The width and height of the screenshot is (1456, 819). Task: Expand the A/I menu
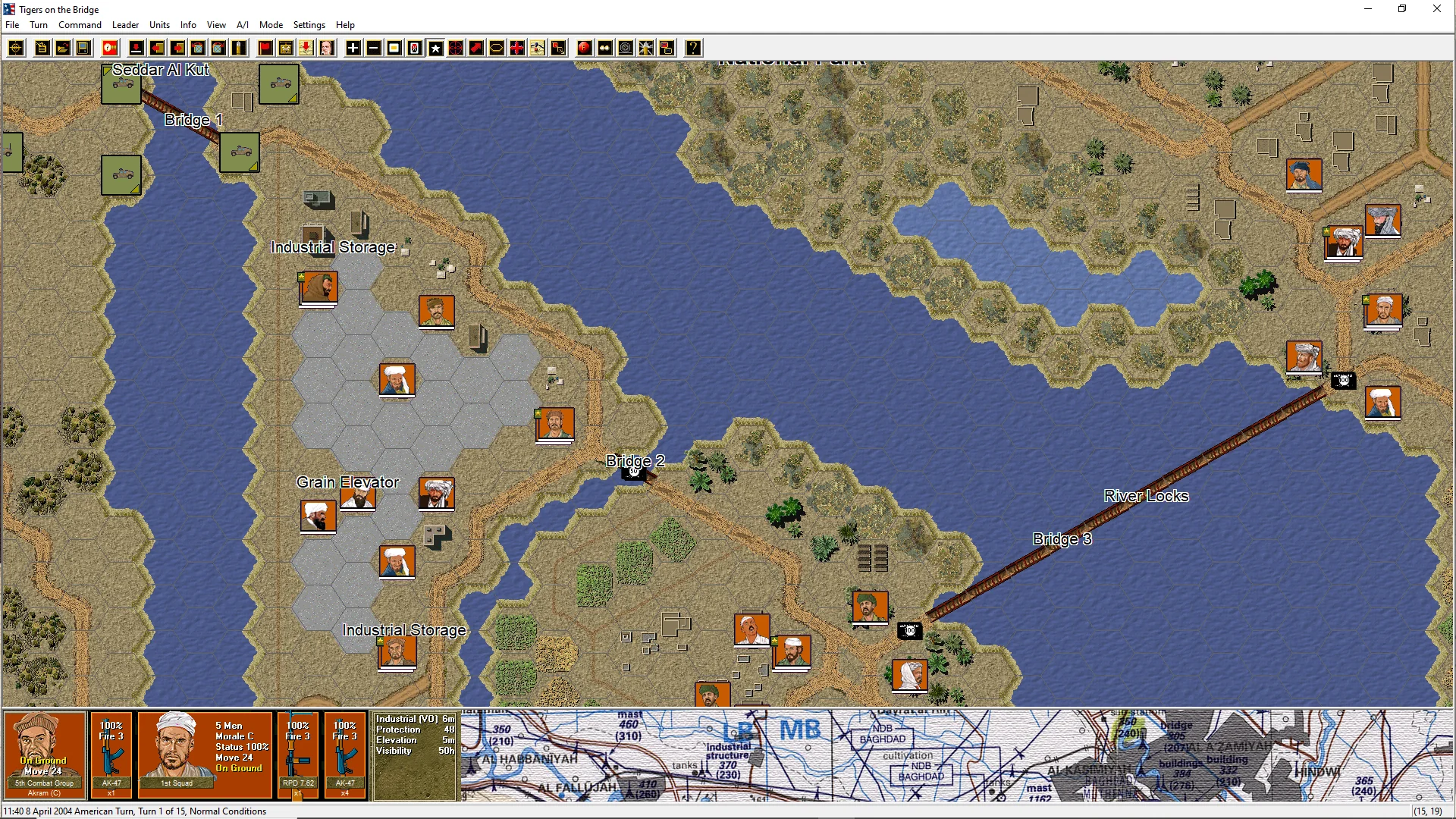click(x=243, y=25)
